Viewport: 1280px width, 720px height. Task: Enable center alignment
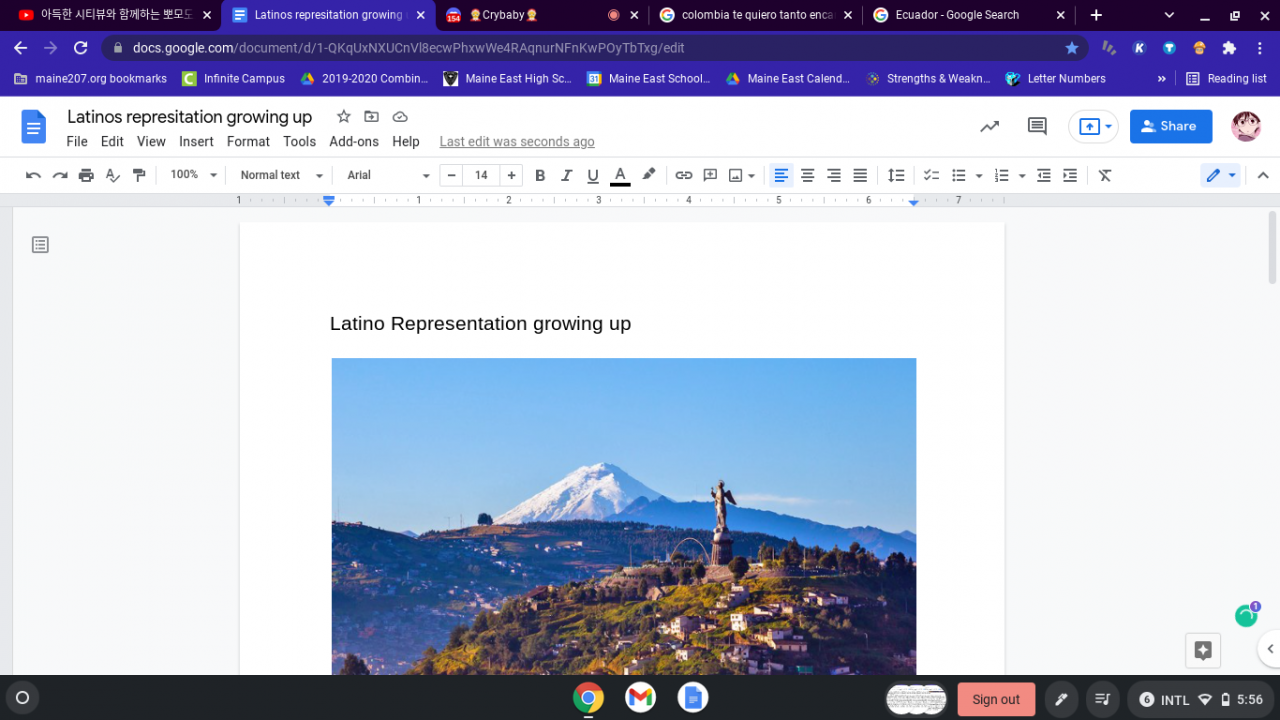807,175
